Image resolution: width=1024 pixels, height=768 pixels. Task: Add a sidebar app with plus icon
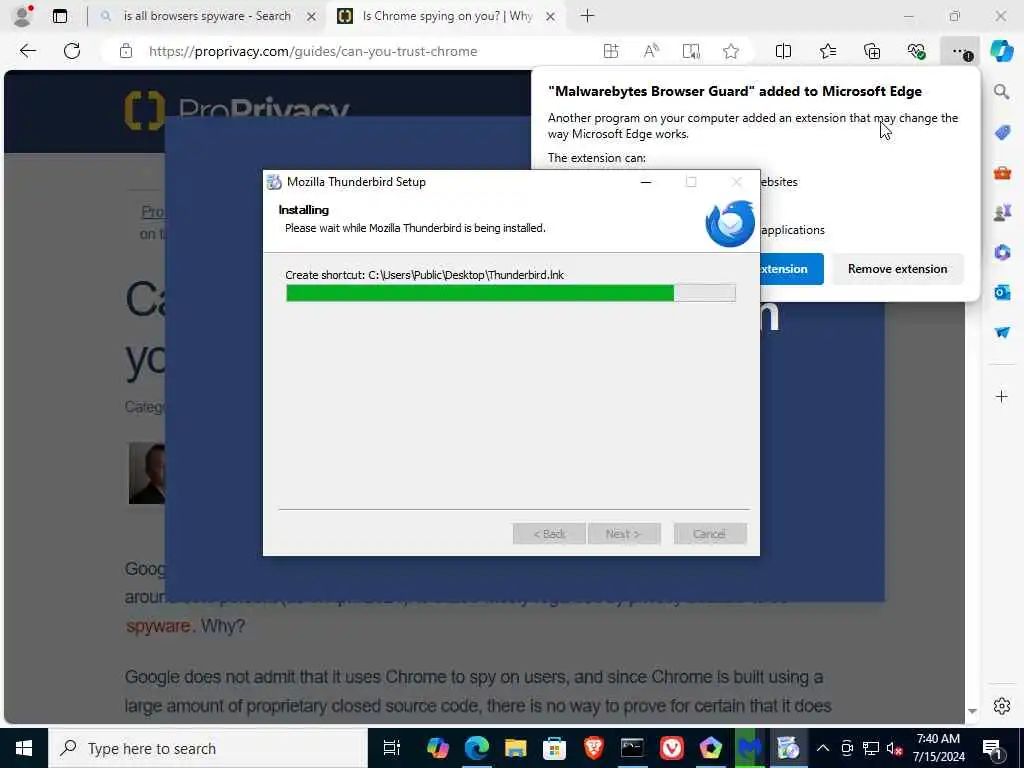coord(1002,396)
